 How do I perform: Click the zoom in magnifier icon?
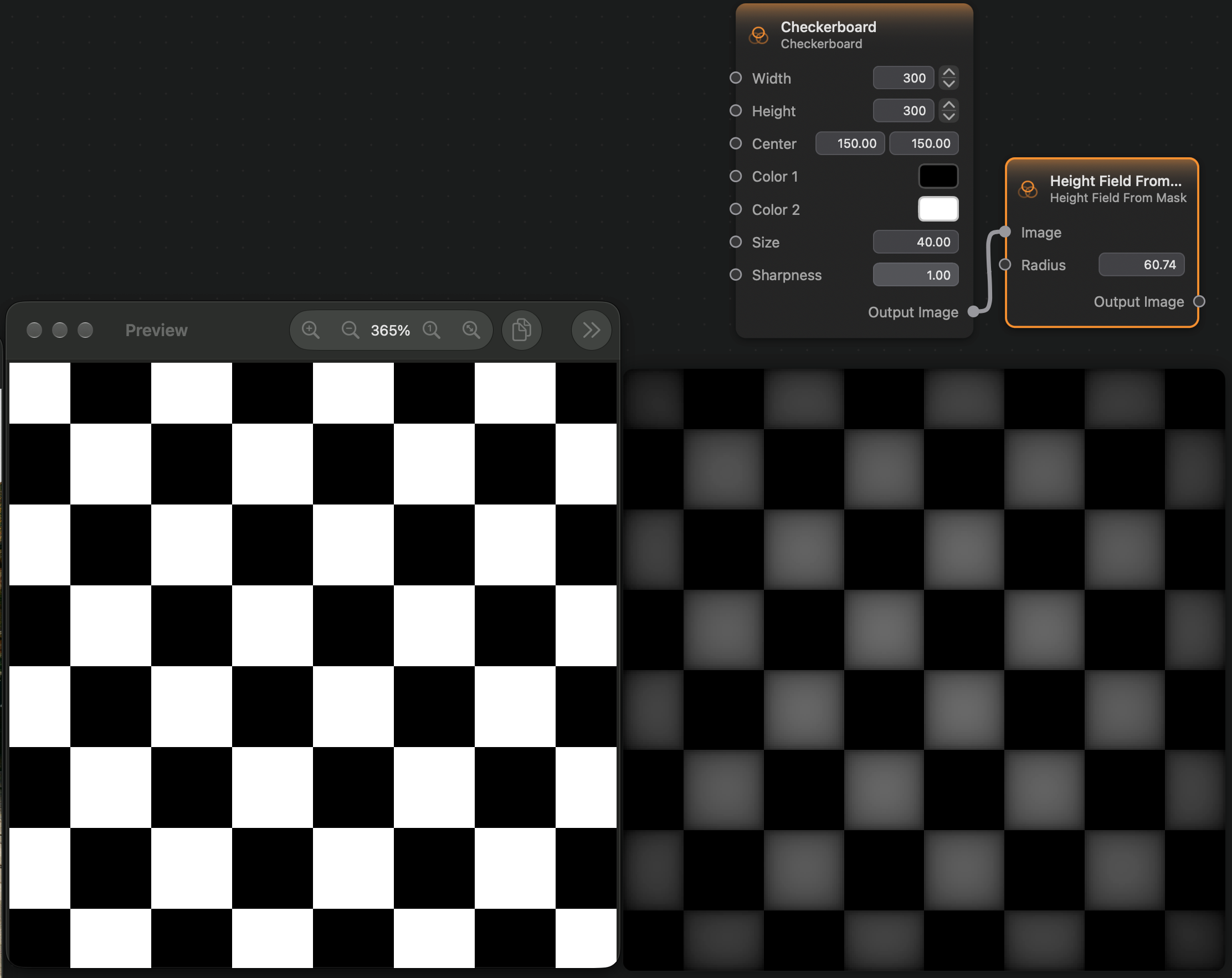tap(310, 330)
